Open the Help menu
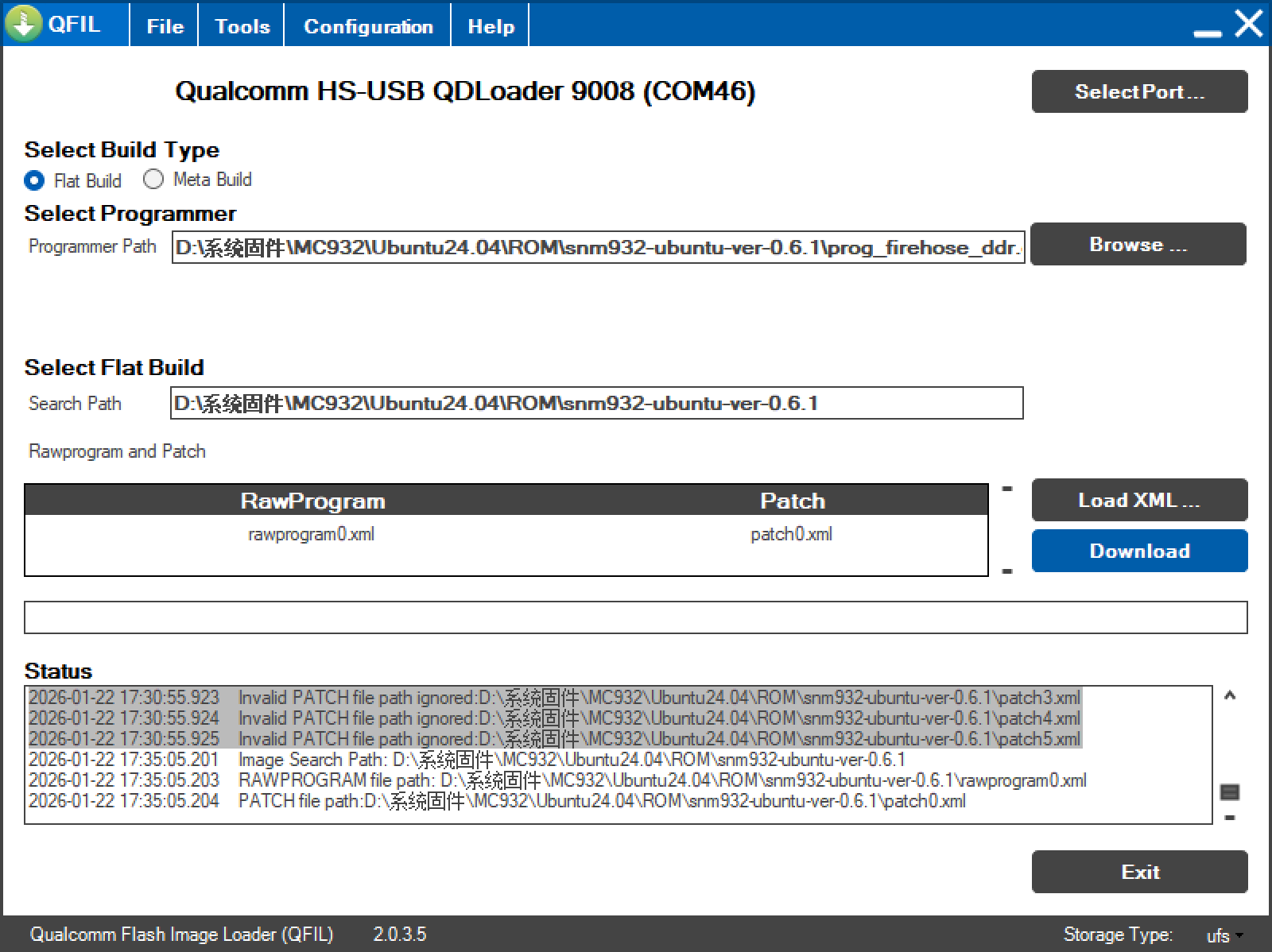Viewport: 1272px width, 952px height. point(491,26)
